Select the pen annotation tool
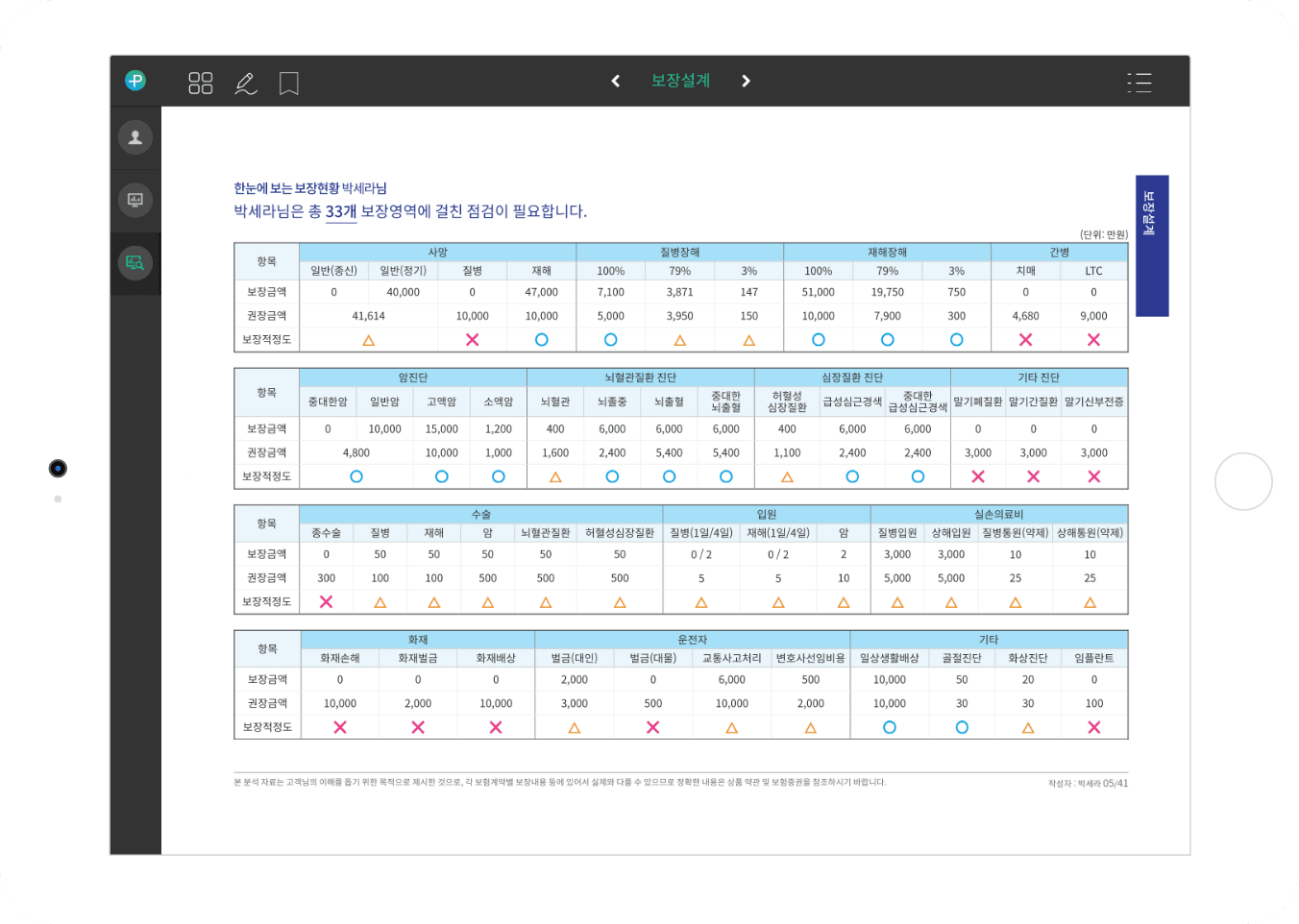The width and height of the screenshot is (1299, 924). coord(246,84)
